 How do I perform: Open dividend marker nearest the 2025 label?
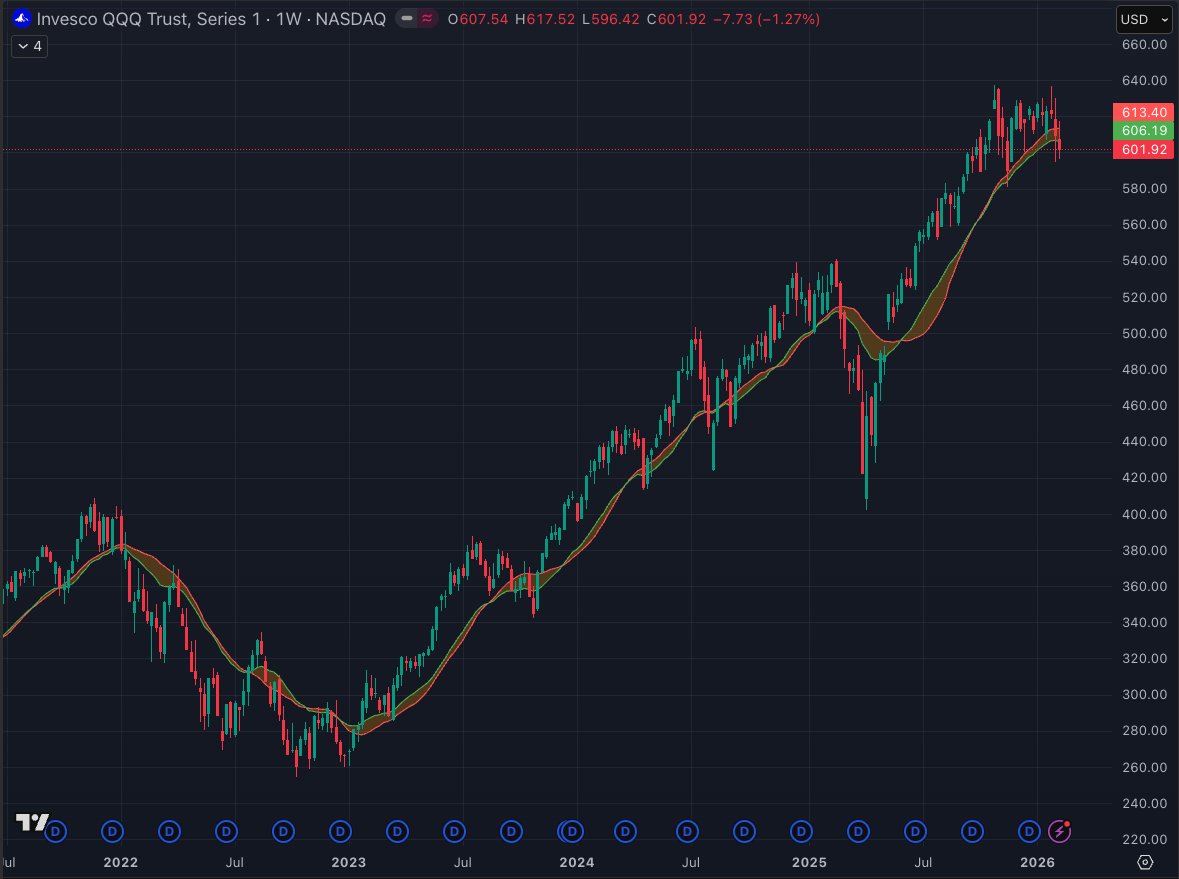802,832
